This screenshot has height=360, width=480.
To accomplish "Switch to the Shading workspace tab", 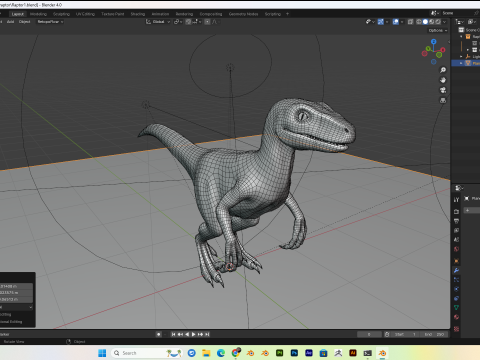I will (138, 14).
